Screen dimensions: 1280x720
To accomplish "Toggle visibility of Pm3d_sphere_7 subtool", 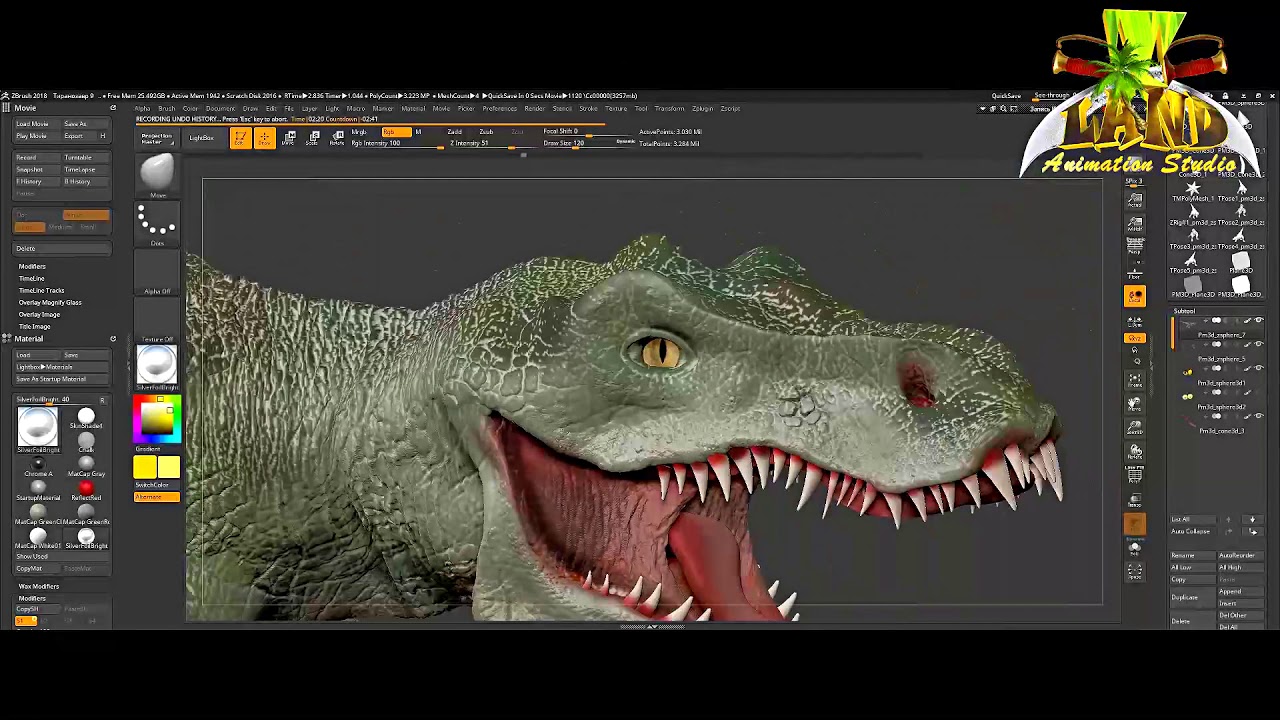I will (1258, 321).
